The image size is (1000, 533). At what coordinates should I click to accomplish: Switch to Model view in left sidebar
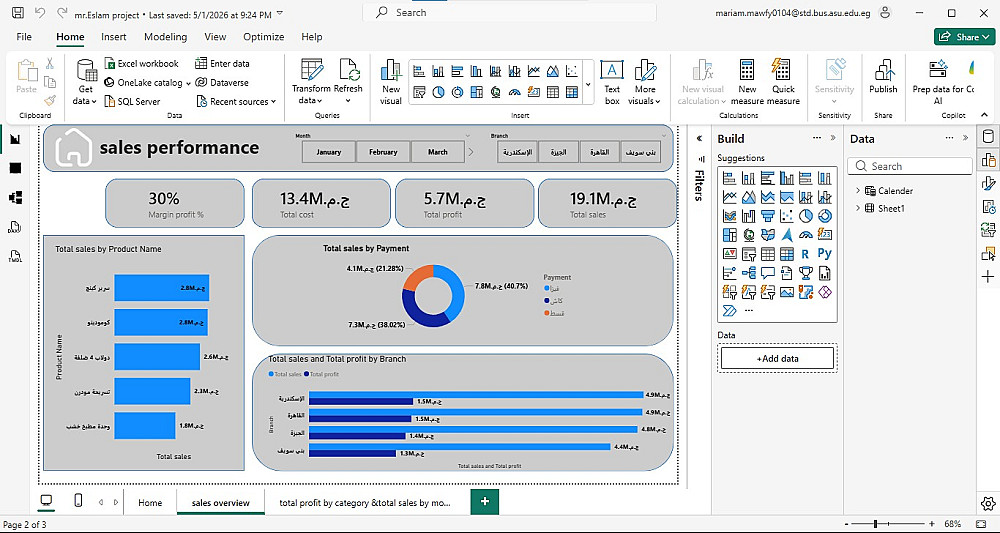pos(15,198)
